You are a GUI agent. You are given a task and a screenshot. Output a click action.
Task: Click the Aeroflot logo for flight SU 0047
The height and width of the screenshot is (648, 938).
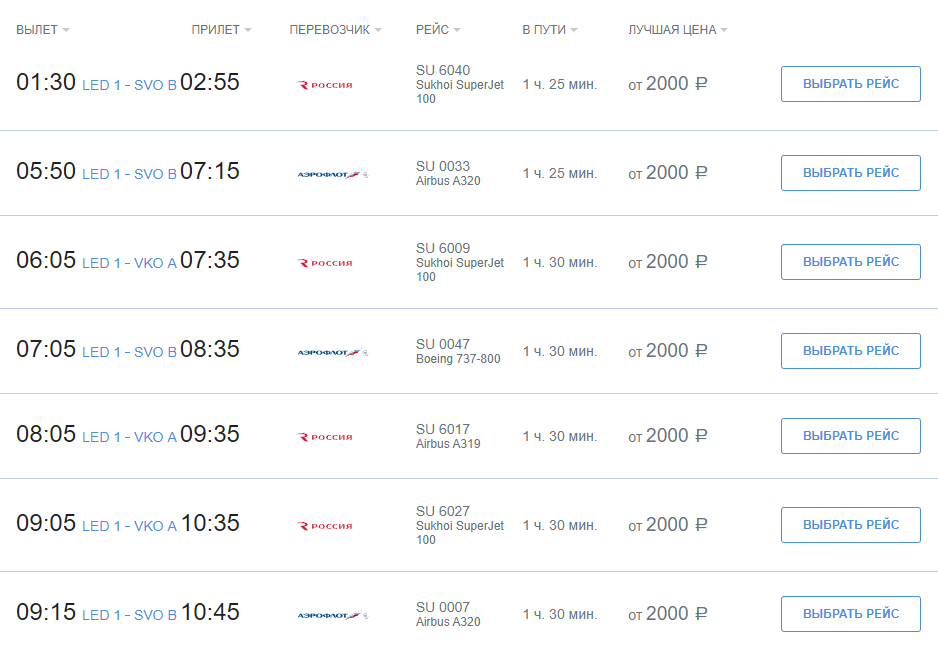click(x=333, y=352)
